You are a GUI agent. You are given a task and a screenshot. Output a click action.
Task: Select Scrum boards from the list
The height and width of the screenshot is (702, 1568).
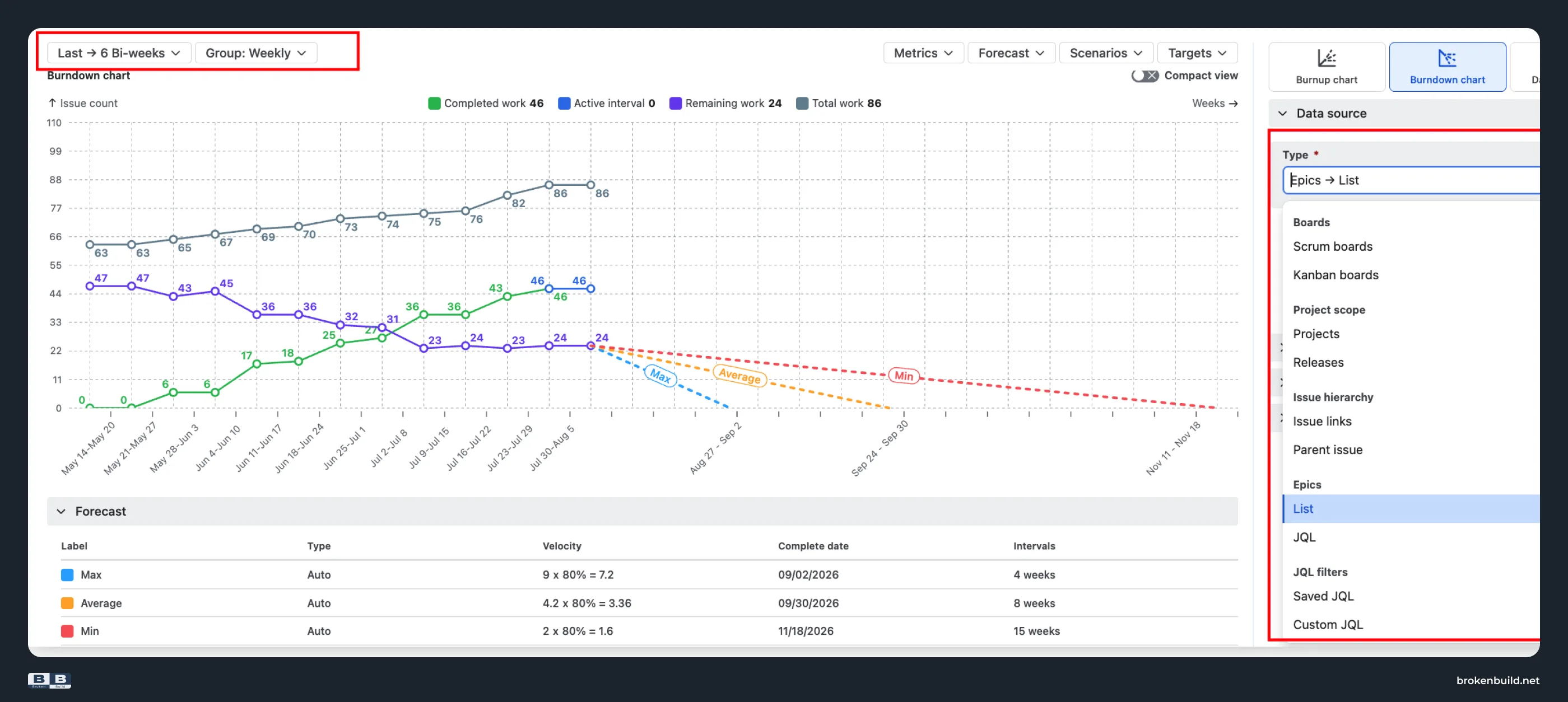click(1332, 246)
